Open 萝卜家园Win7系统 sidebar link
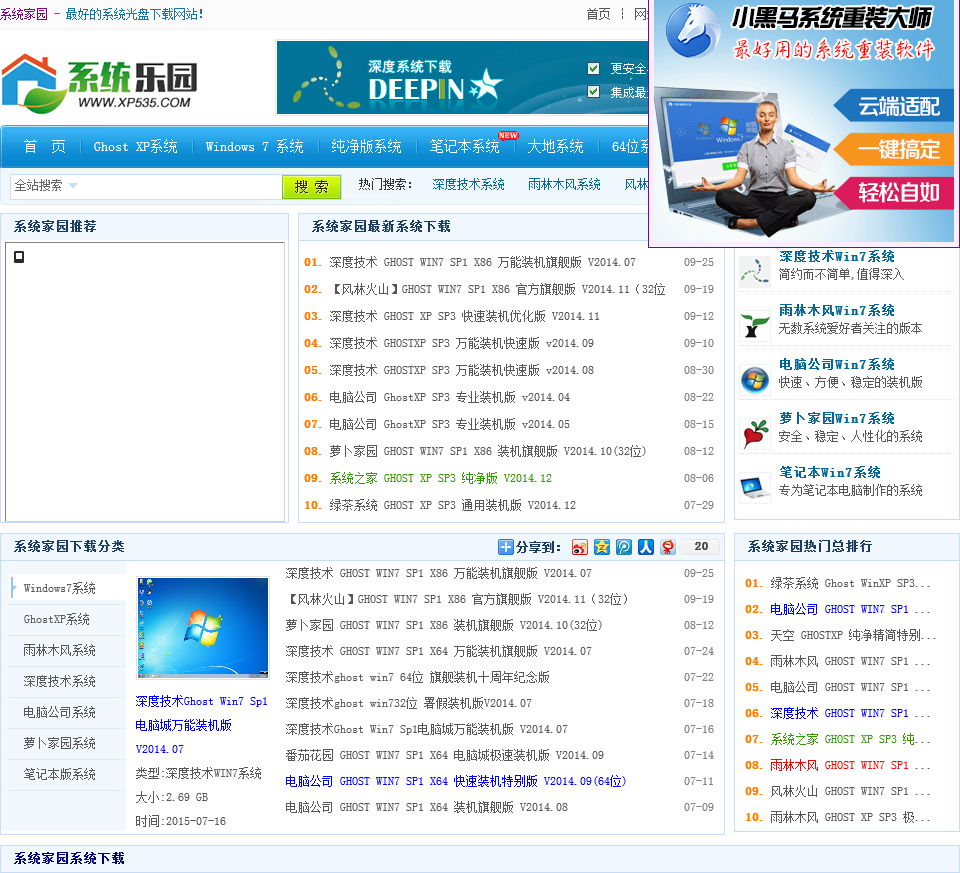 click(836, 418)
